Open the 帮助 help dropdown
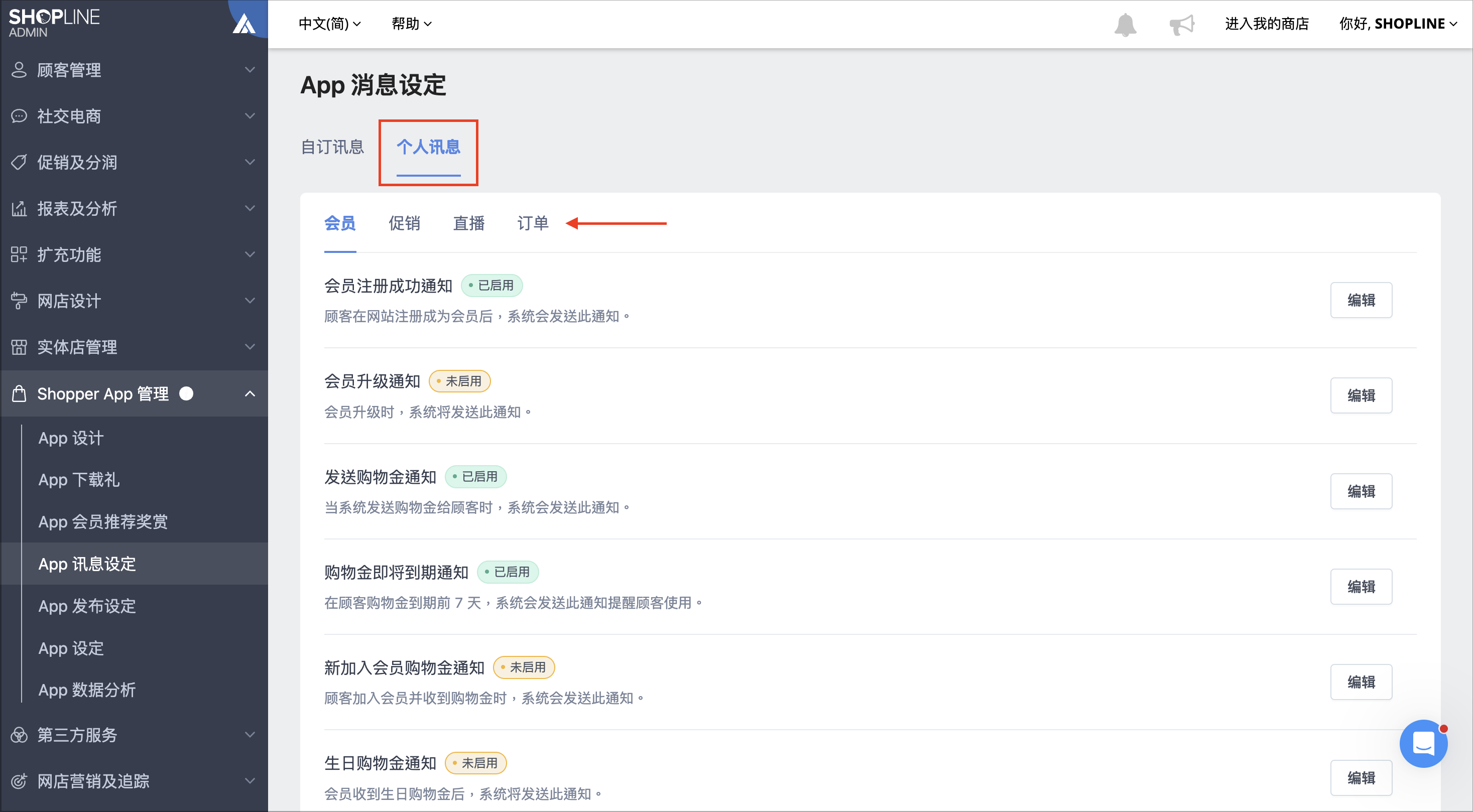The width and height of the screenshot is (1473, 812). click(411, 24)
